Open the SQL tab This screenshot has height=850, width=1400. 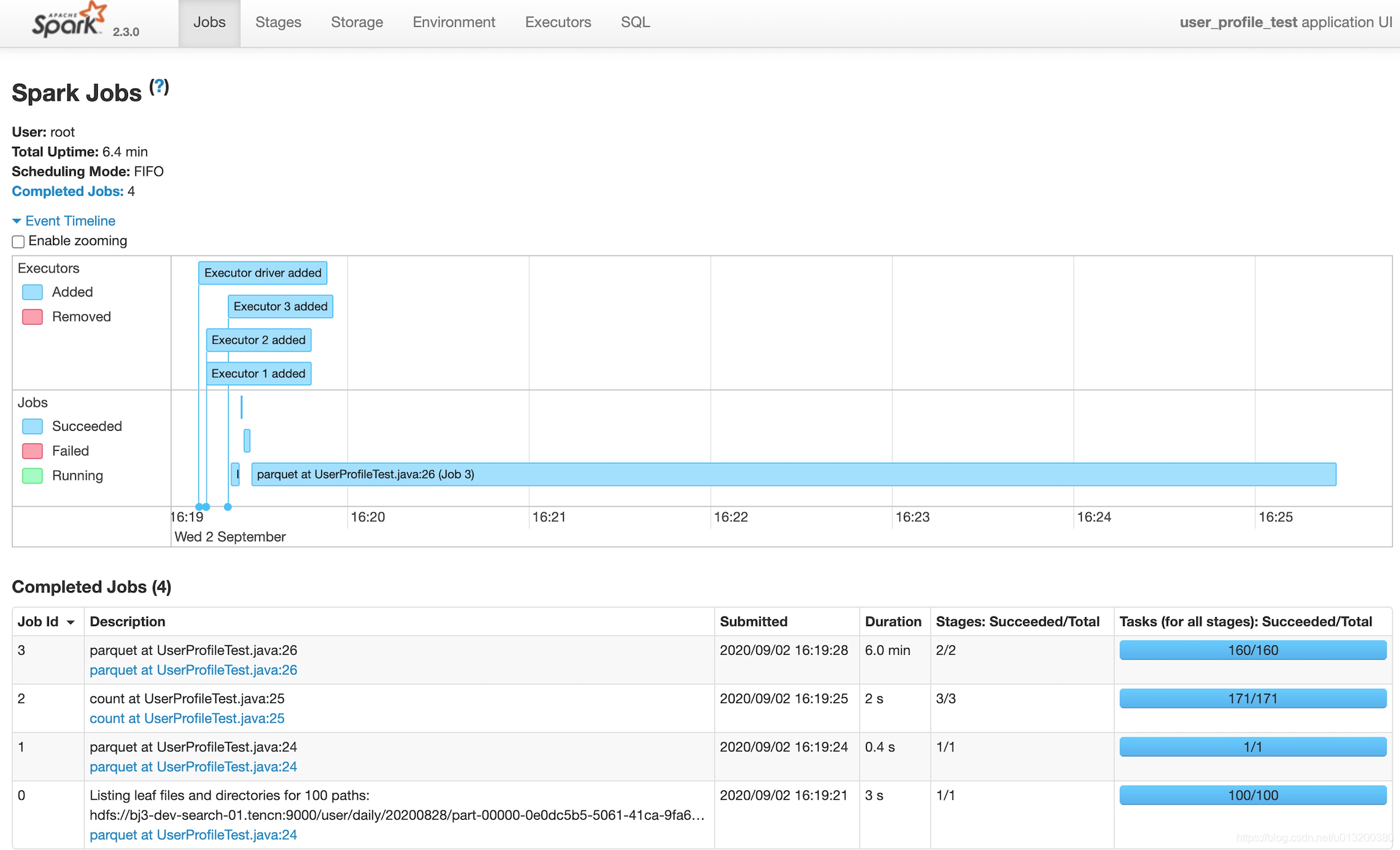pos(635,22)
